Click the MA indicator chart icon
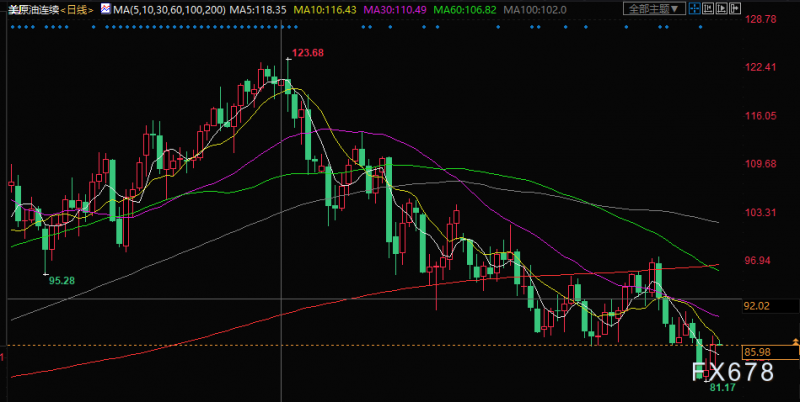Viewport: 800px width, 402px height. tap(105, 9)
